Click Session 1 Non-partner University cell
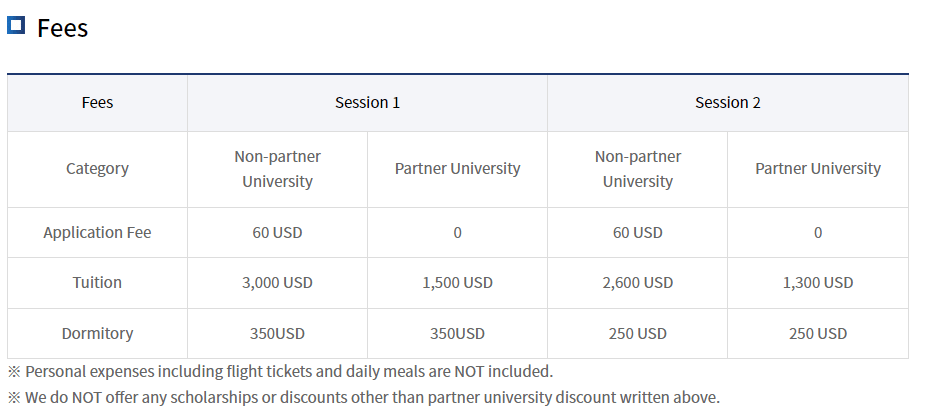The image size is (928, 412). pos(277,169)
